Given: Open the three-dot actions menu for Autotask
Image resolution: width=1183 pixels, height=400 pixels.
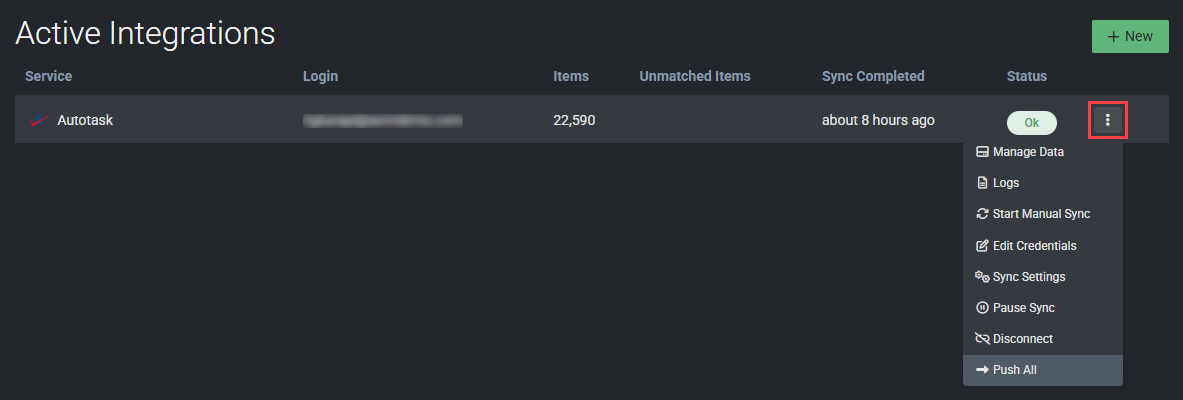Looking at the screenshot, I should tap(1107, 121).
